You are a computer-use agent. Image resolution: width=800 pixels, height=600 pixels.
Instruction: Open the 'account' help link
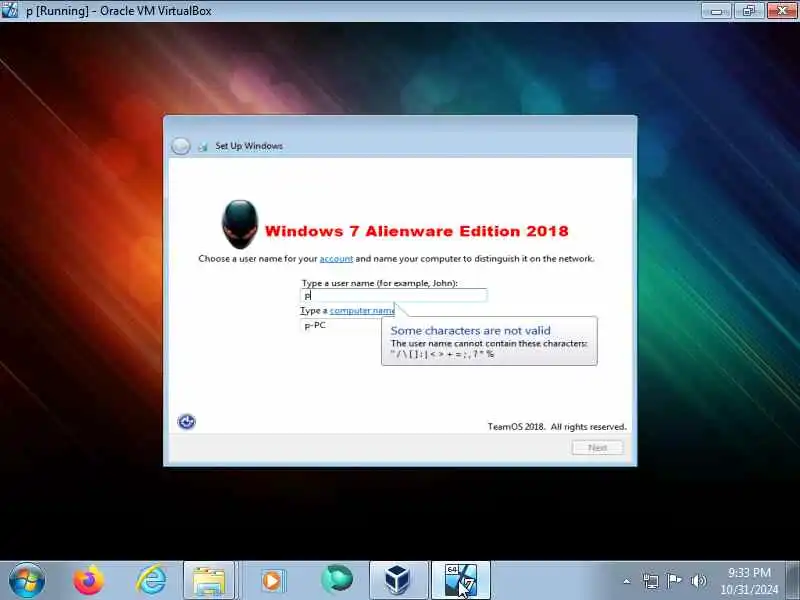tap(336, 259)
